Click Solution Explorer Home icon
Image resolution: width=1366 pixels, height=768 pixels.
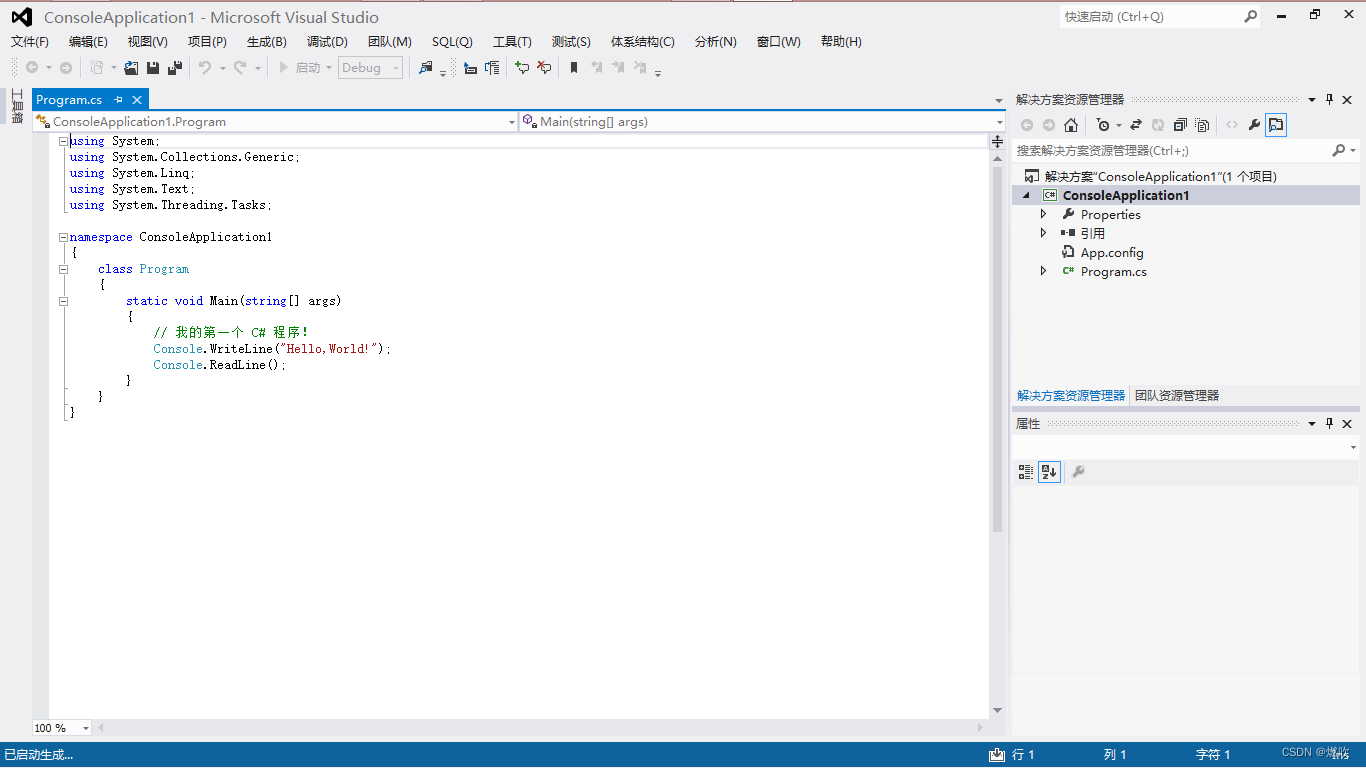point(1071,125)
